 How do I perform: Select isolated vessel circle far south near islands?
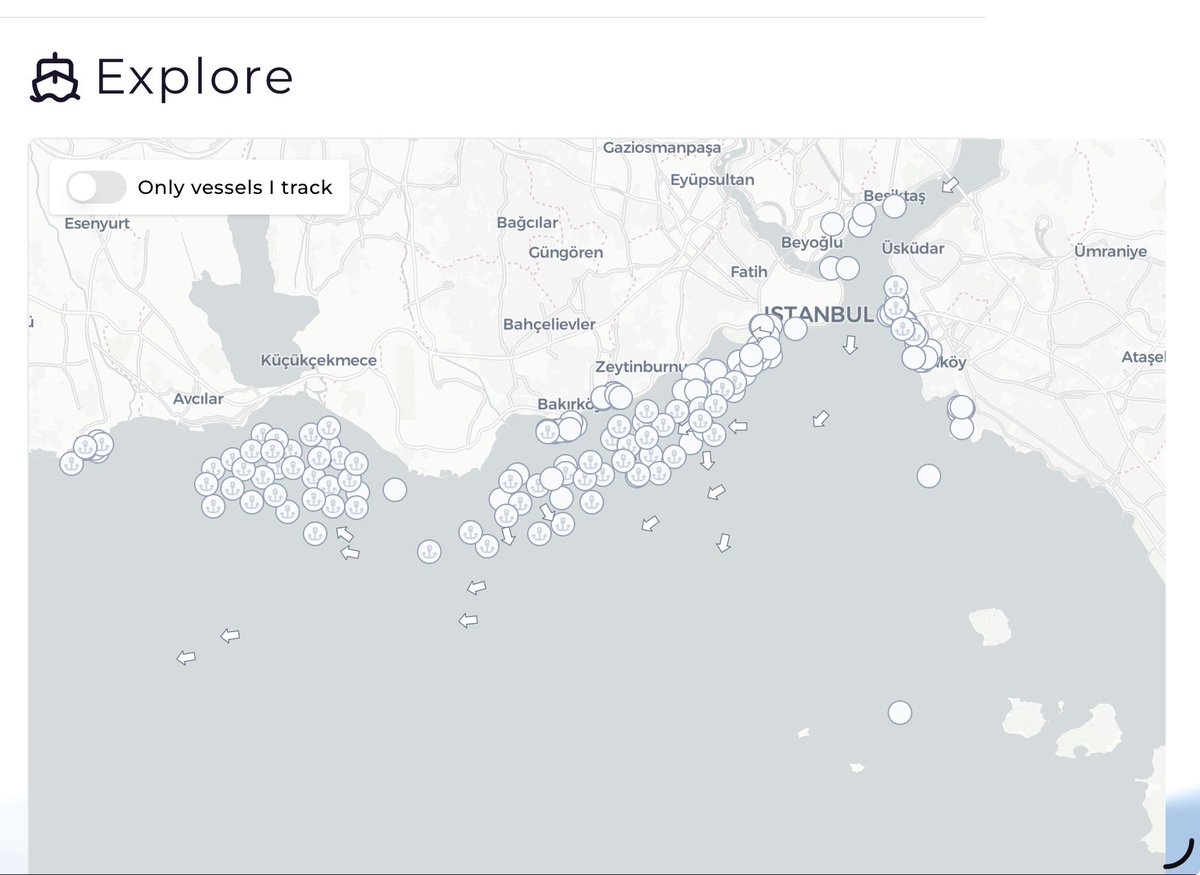click(x=900, y=712)
